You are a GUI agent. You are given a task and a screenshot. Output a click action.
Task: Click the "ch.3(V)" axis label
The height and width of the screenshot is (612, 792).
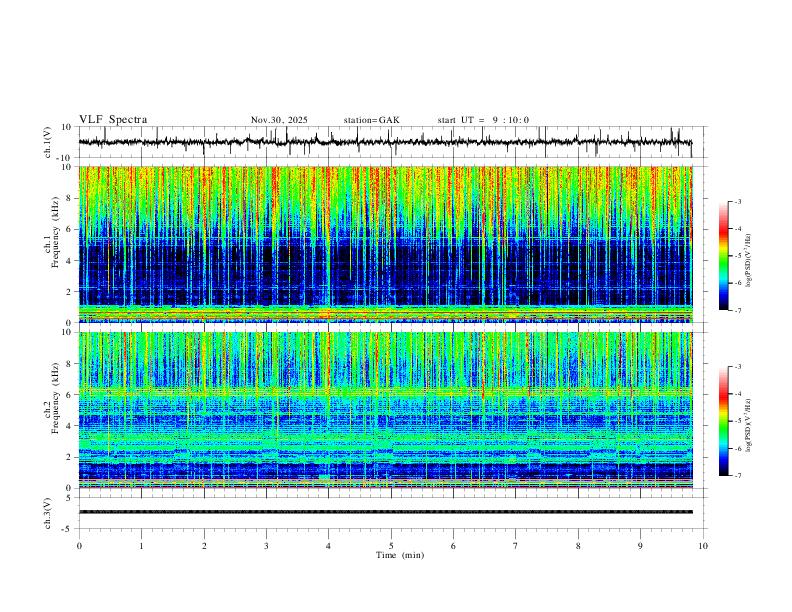(x=48, y=513)
